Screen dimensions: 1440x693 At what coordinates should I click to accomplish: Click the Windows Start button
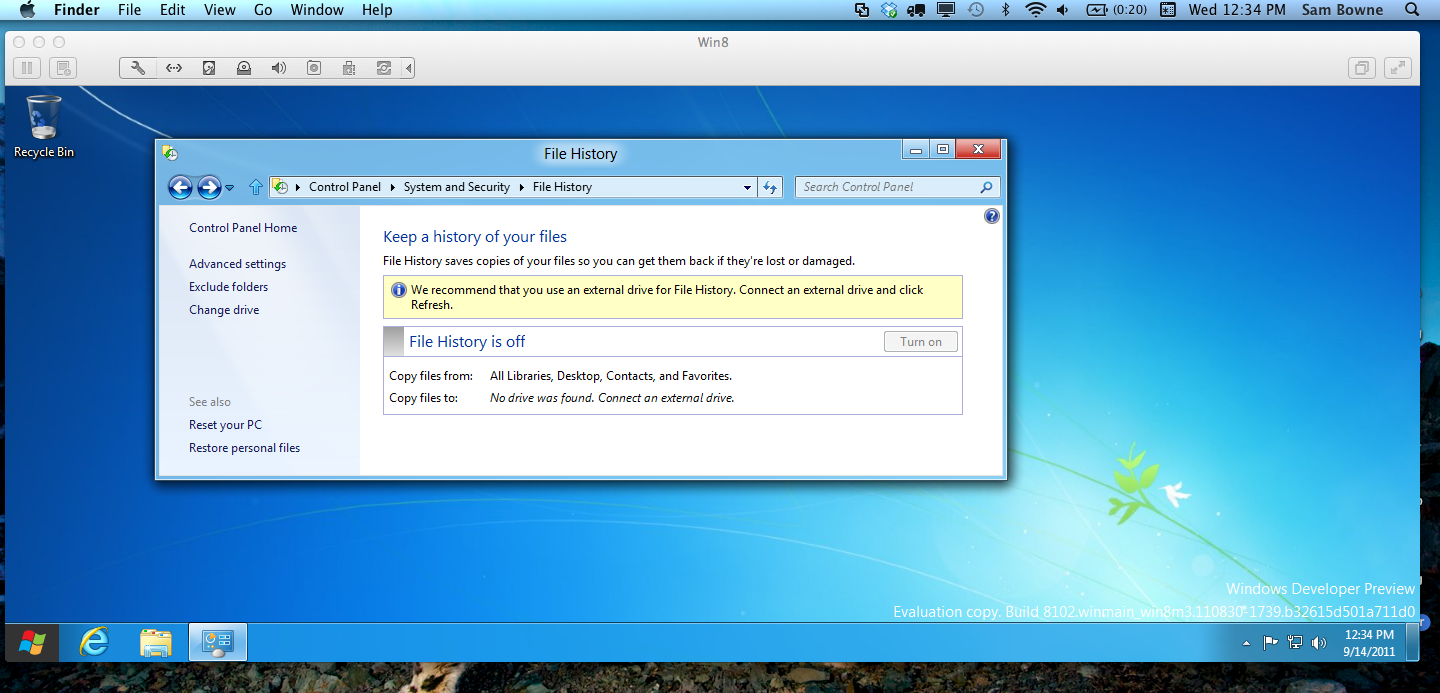(32, 642)
